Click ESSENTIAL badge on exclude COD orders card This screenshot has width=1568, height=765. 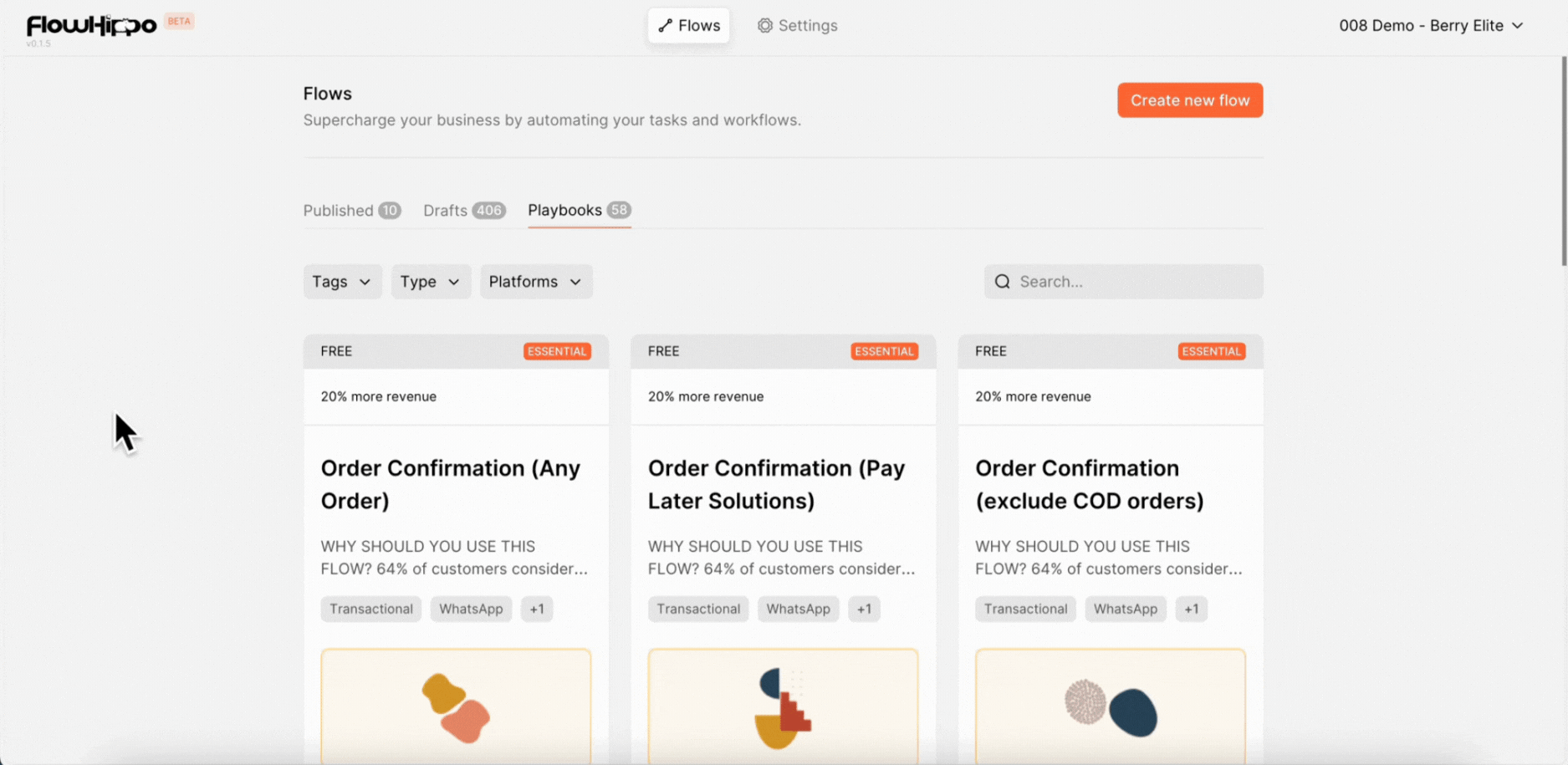[x=1212, y=351]
